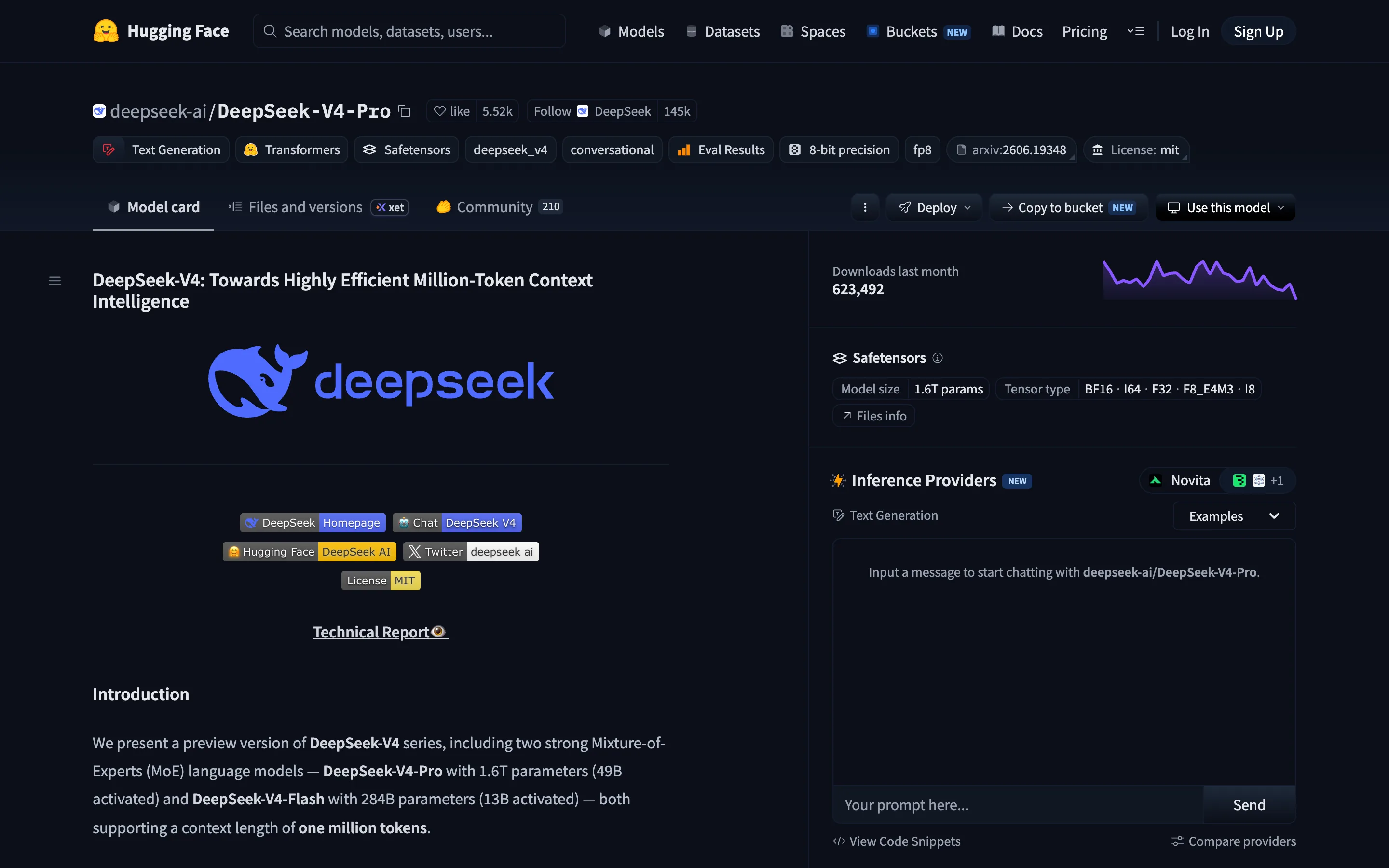Show the +1 more providers
Image resolution: width=1389 pixels, height=868 pixels.
pos(1277,480)
